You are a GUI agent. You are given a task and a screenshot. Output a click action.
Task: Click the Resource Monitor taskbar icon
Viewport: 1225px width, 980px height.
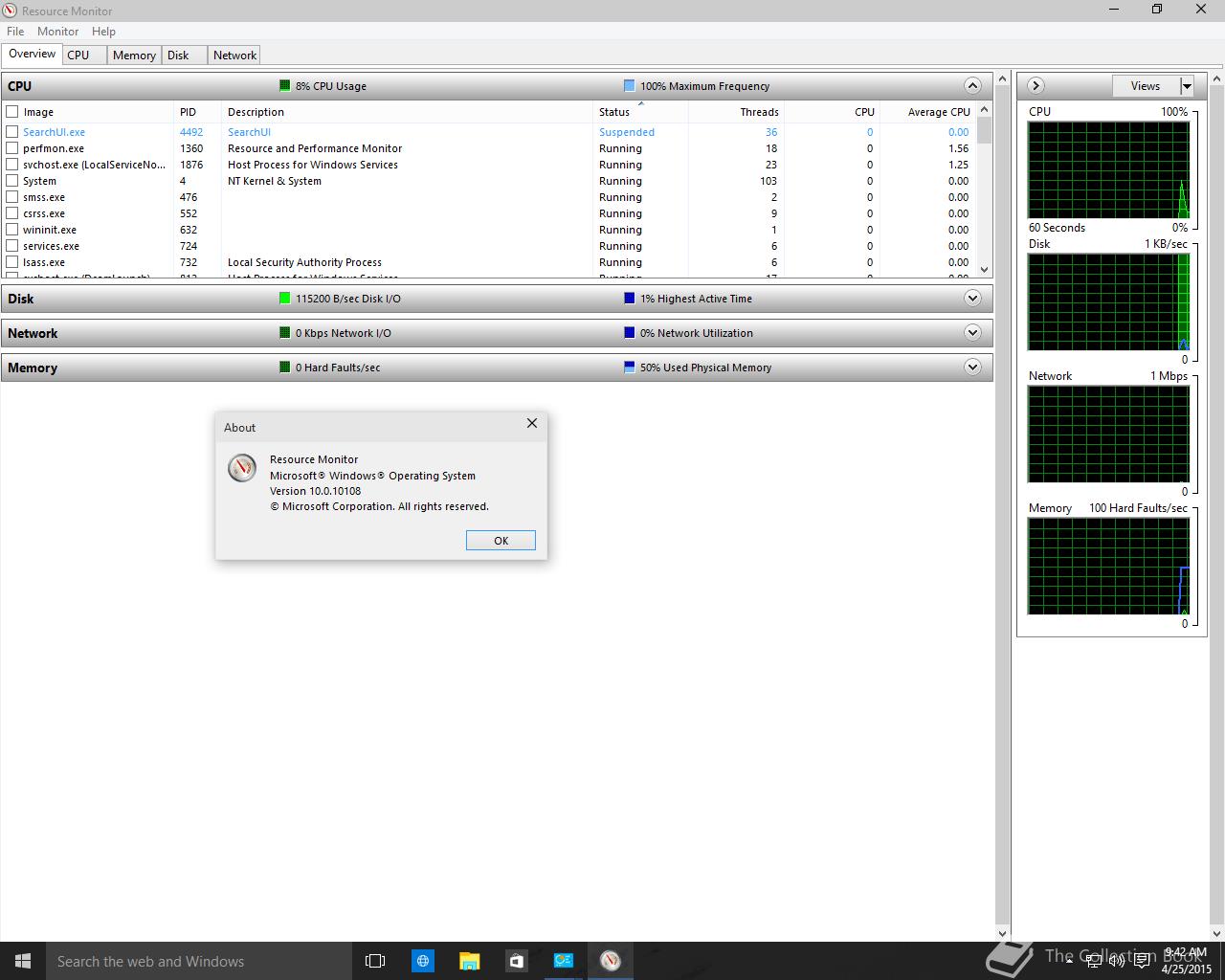coord(610,961)
